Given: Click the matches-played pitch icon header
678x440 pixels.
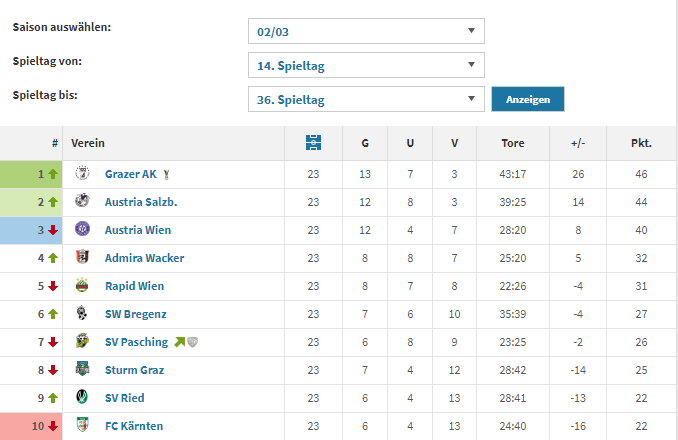Looking at the screenshot, I should point(313,143).
